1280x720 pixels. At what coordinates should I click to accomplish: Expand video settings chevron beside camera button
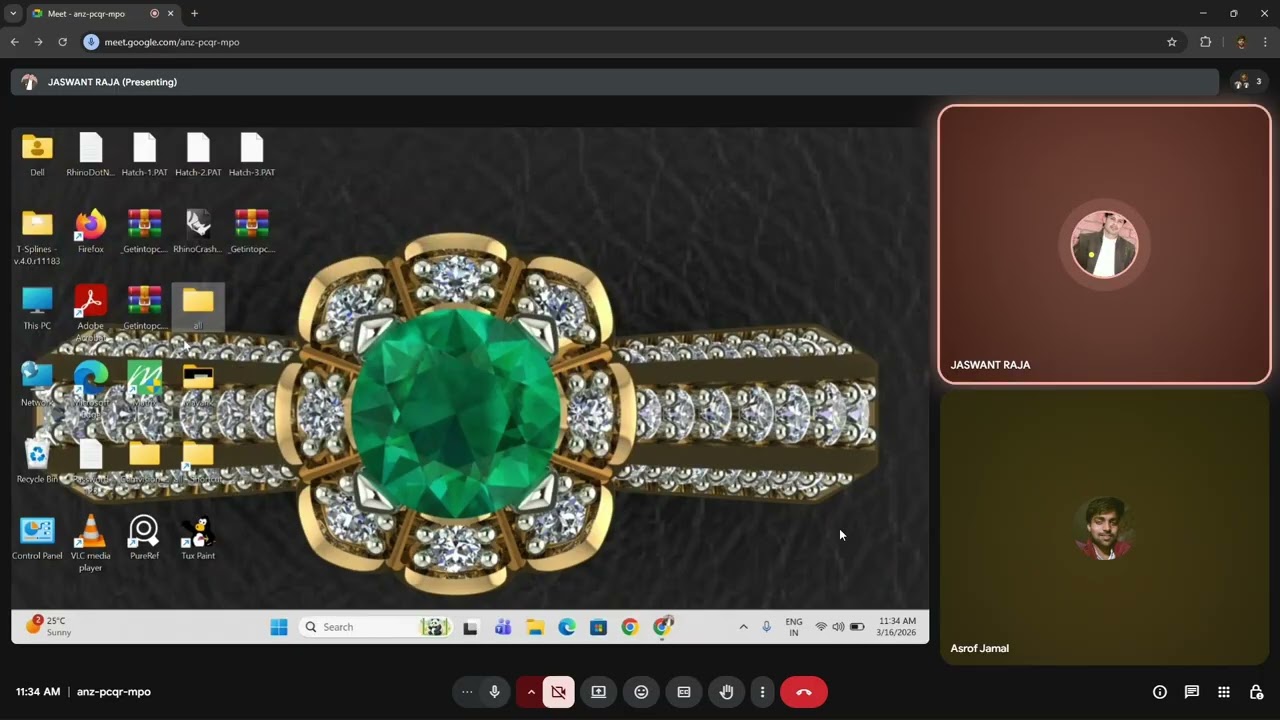(x=531, y=692)
